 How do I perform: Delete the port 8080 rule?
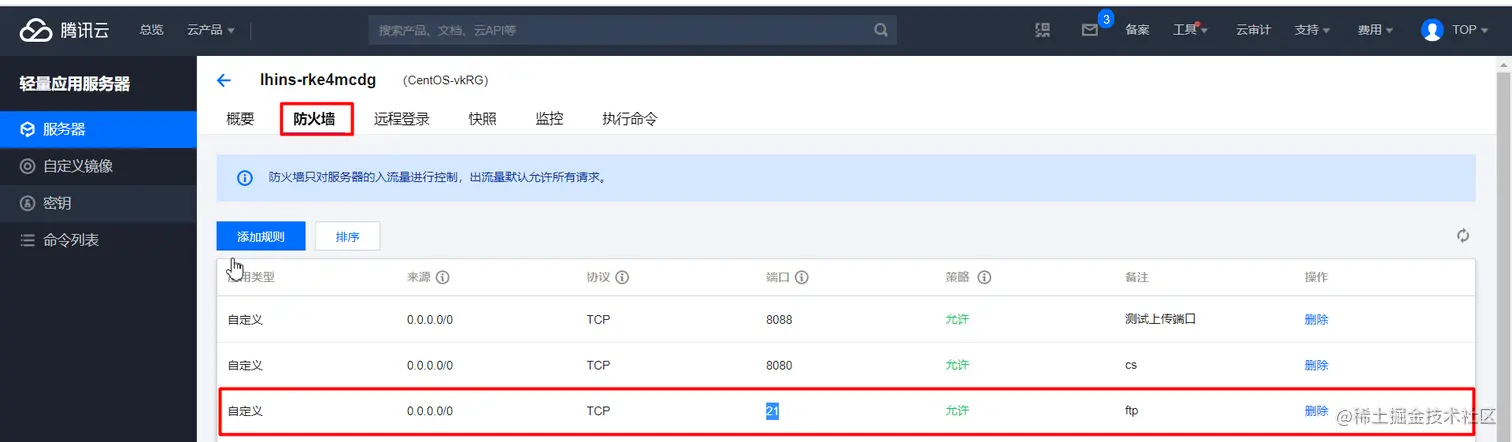1316,365
